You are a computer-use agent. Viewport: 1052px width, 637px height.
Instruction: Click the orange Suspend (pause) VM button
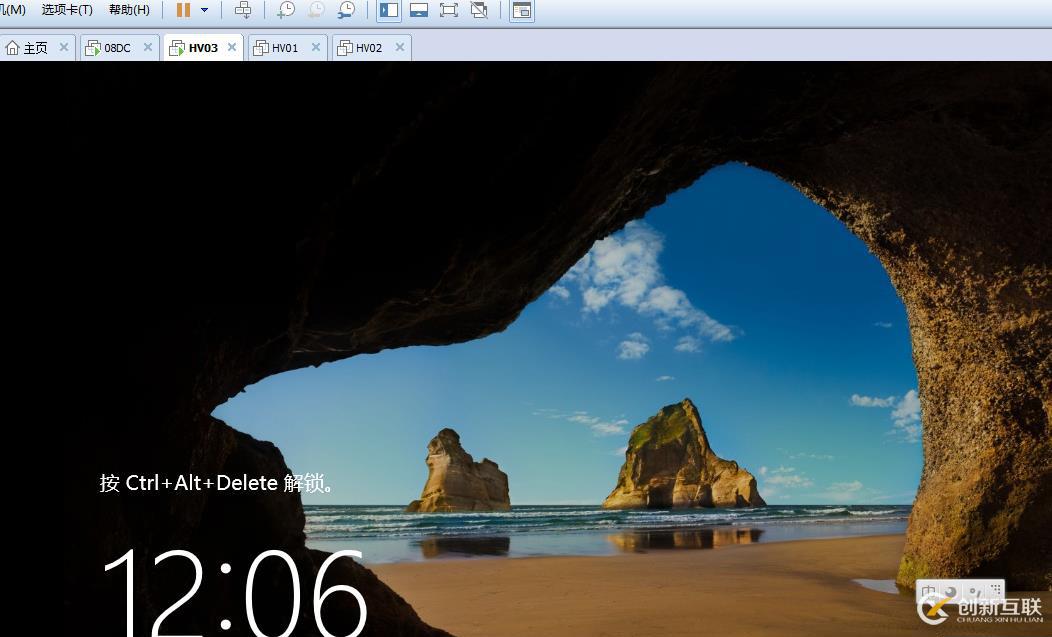coord(183,10)
